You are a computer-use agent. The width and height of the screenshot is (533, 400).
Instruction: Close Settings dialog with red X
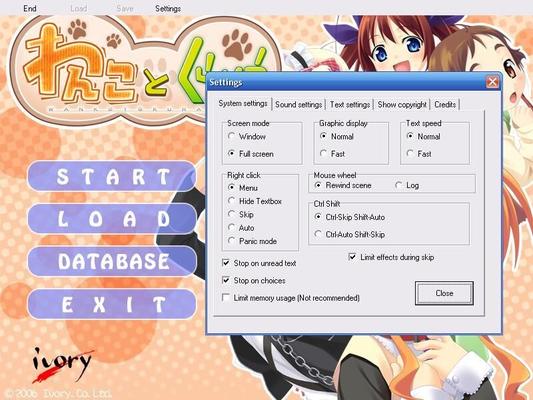(492, 82)
